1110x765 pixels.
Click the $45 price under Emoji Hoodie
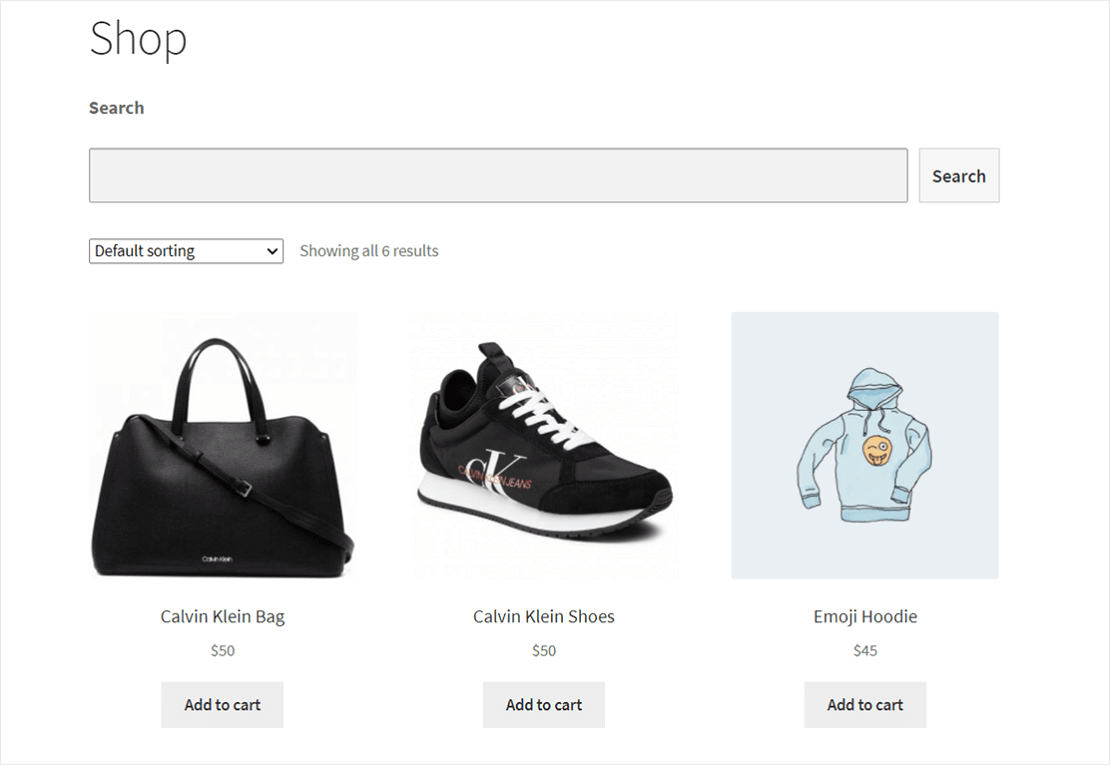(x=865, y=650)
